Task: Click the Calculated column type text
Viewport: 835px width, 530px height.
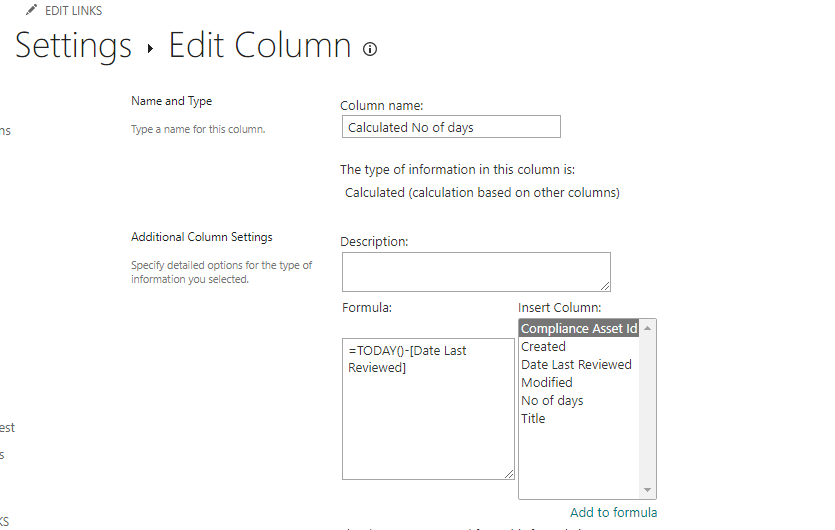Action: (x=482, y=193)
